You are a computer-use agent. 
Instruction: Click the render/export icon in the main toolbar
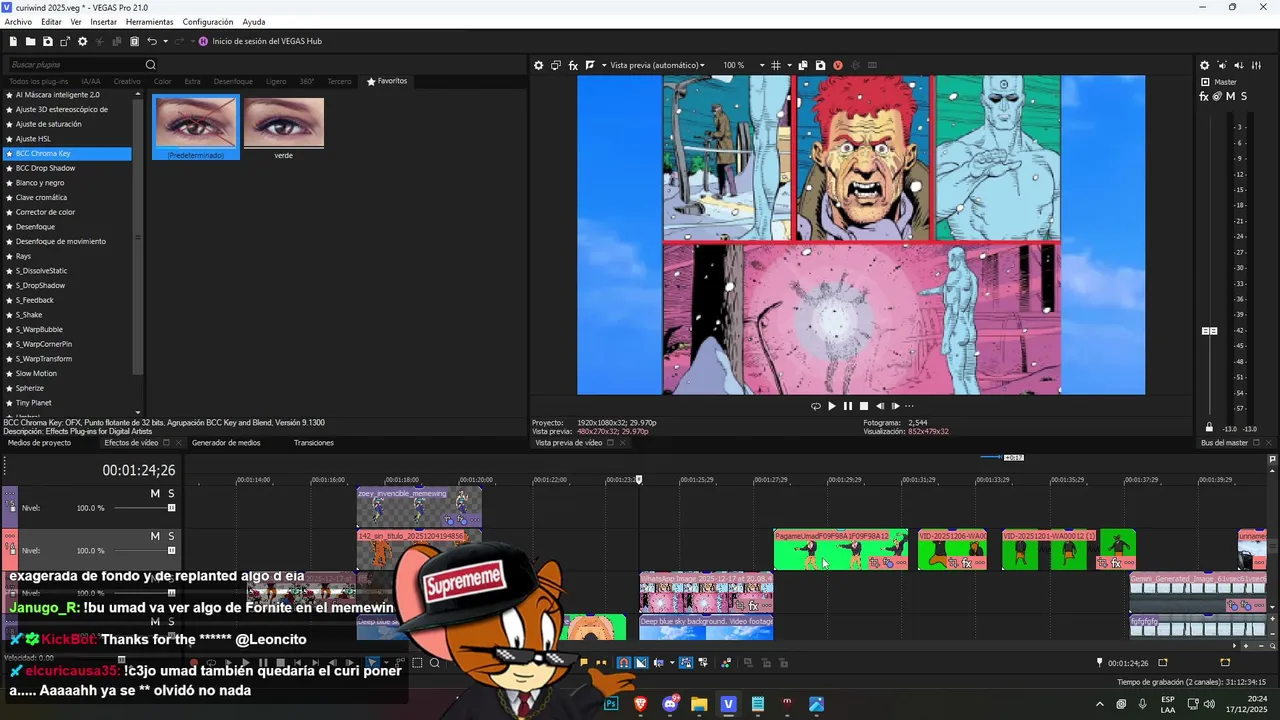coord(65,41)
